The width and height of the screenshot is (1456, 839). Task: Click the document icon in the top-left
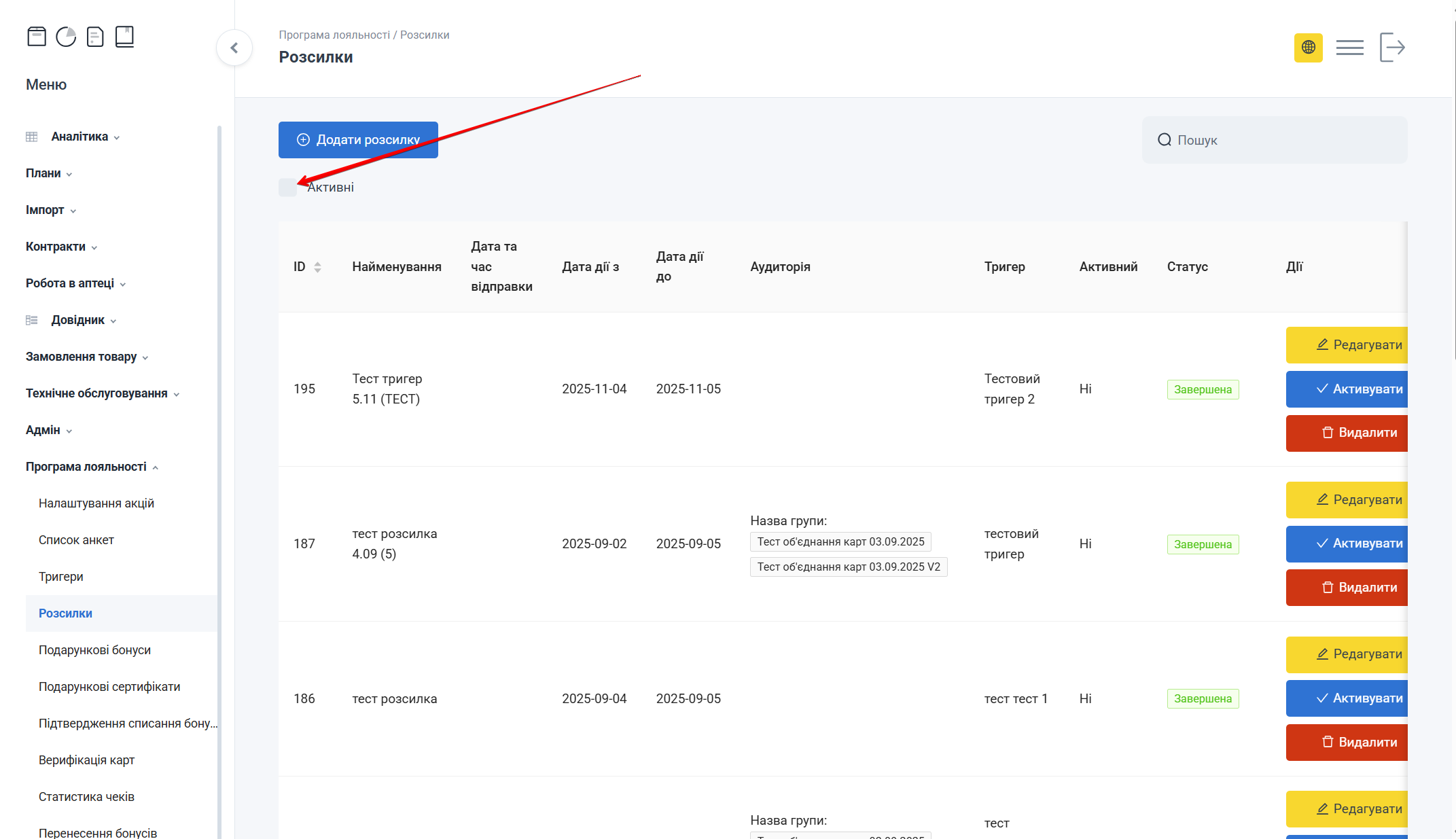pyautogui.click(x=95, y=37)
